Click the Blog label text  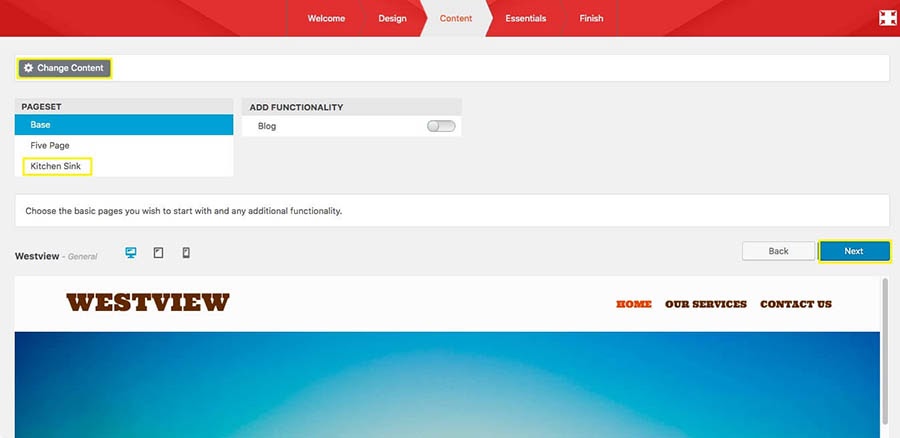coord(267,126)
